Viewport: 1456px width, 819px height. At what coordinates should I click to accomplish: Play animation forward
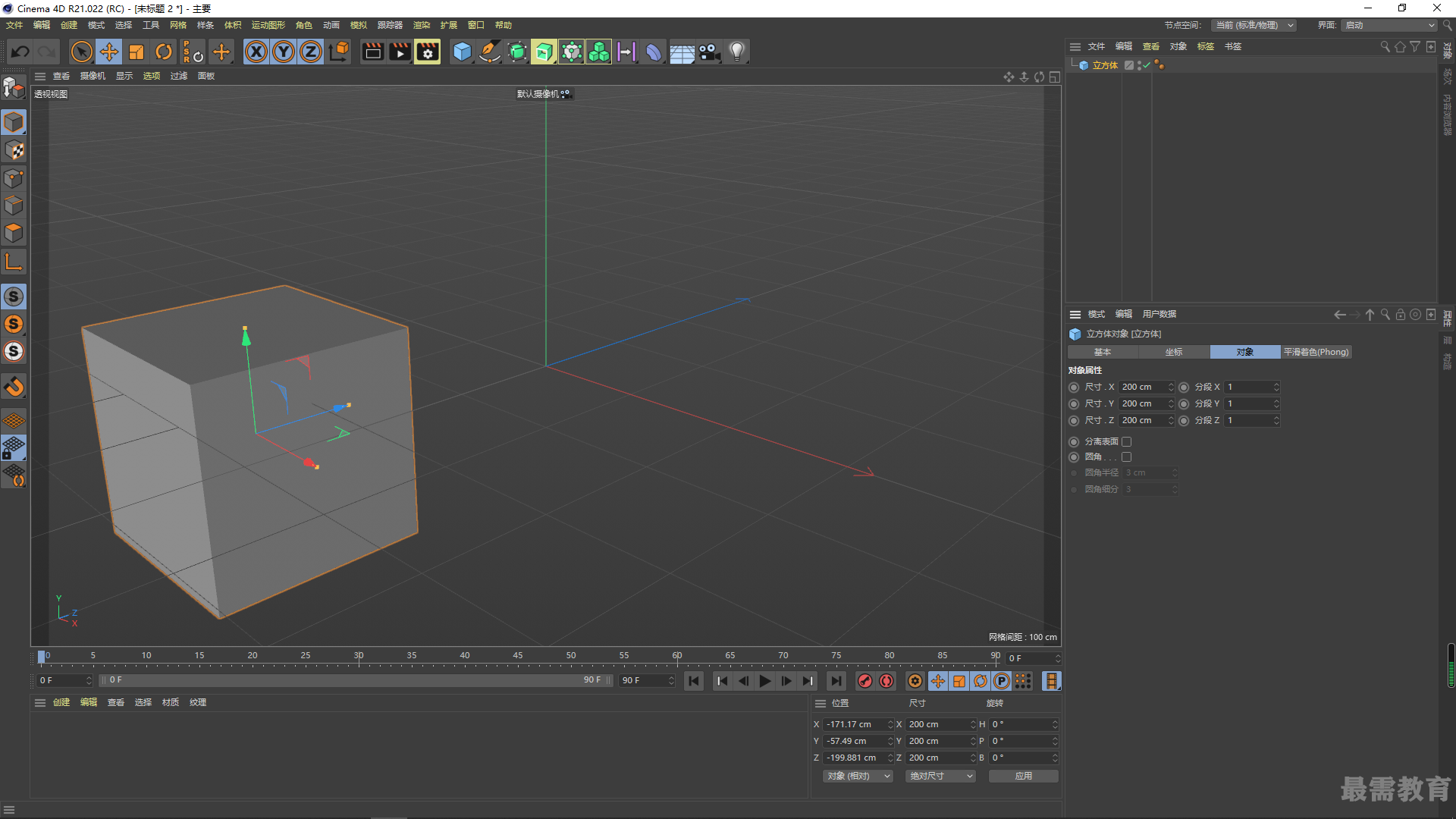pos(765,681)
